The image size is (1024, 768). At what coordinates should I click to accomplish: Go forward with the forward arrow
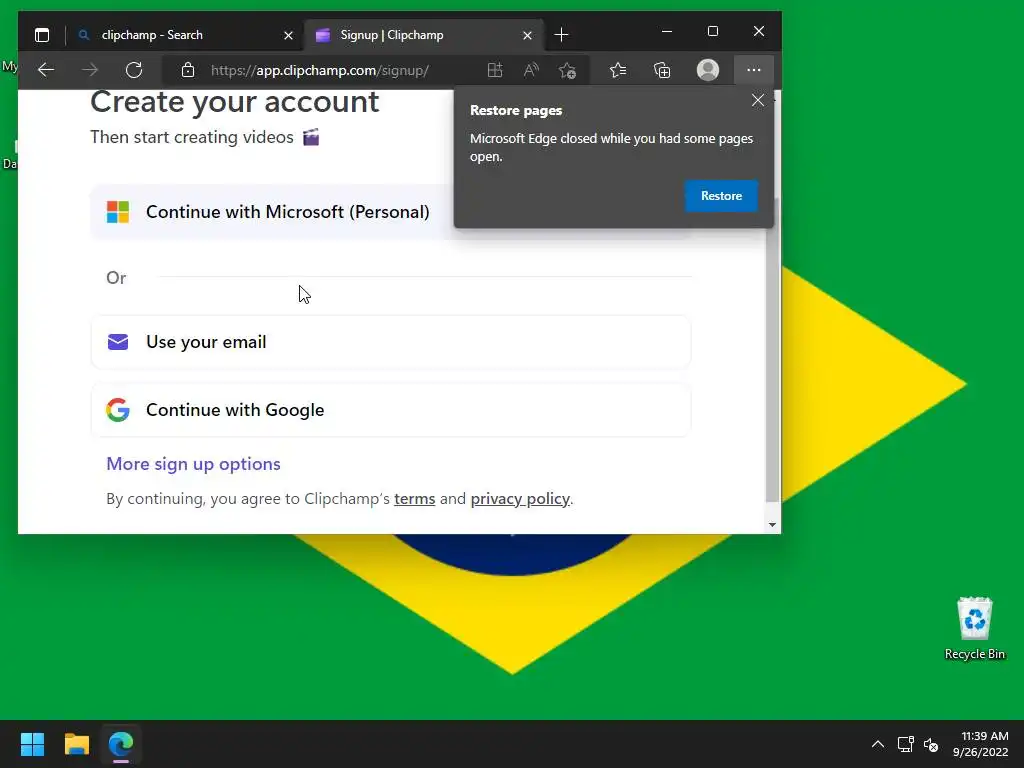pyautogui.click(x=90, y=70)
